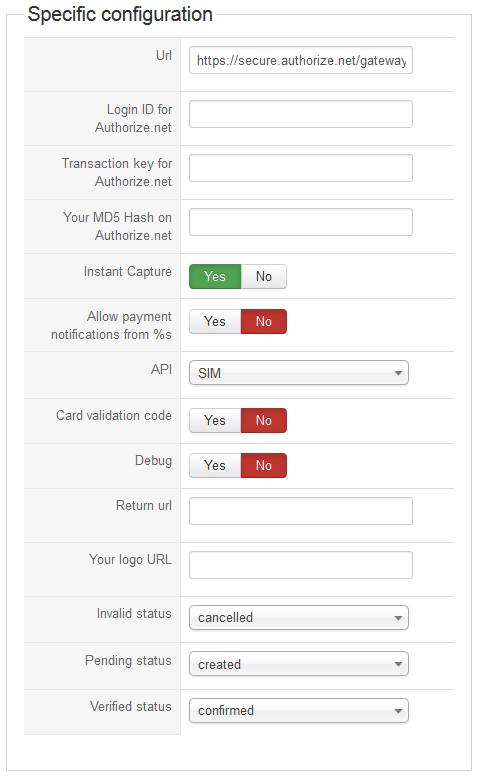This screenshot has height=777, width=478.
Task: Click the arrow on API combo box
Action: pyautogui.click(x=398, y=373)
